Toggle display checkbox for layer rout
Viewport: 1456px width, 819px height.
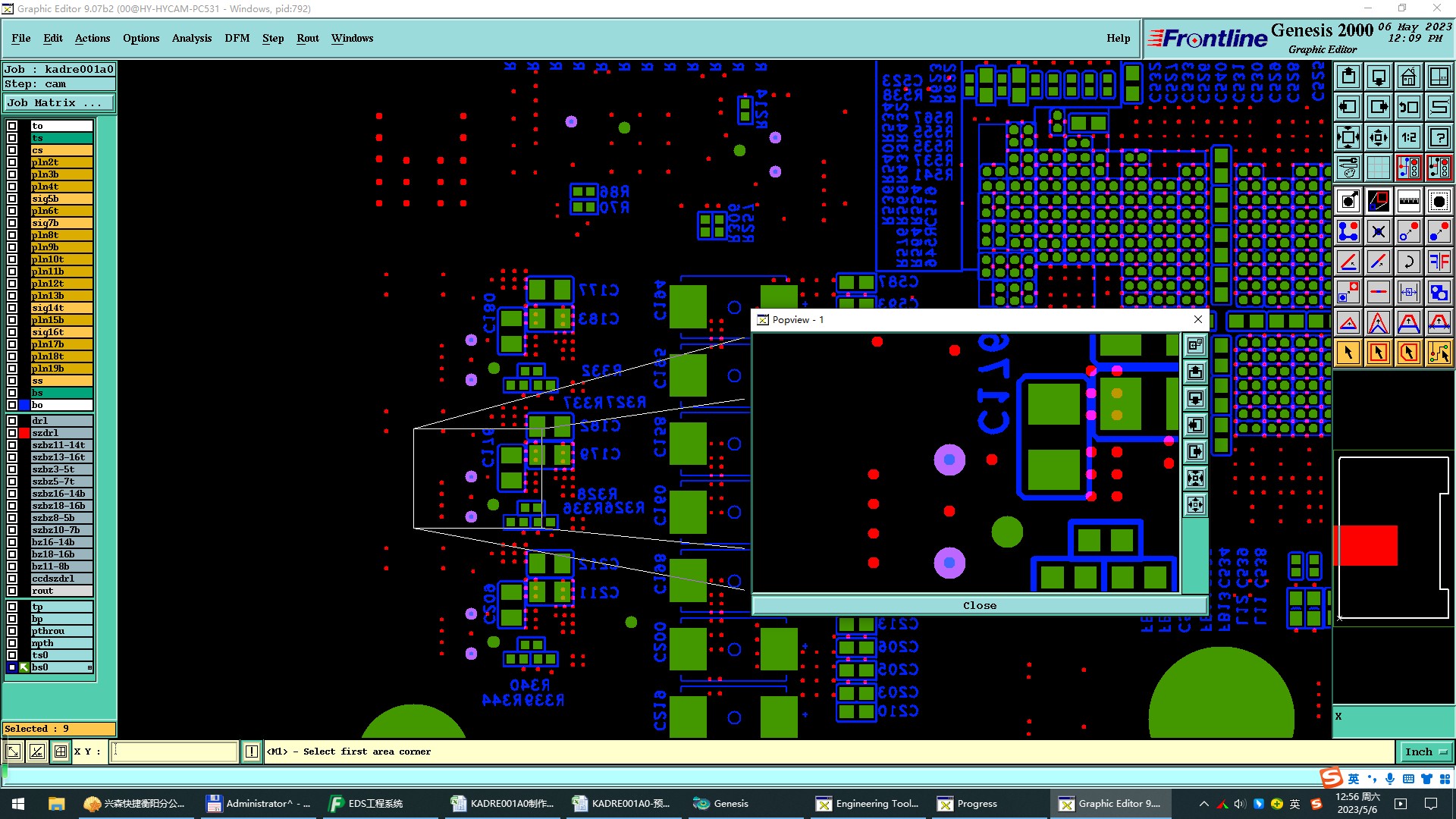click(12, 591)
